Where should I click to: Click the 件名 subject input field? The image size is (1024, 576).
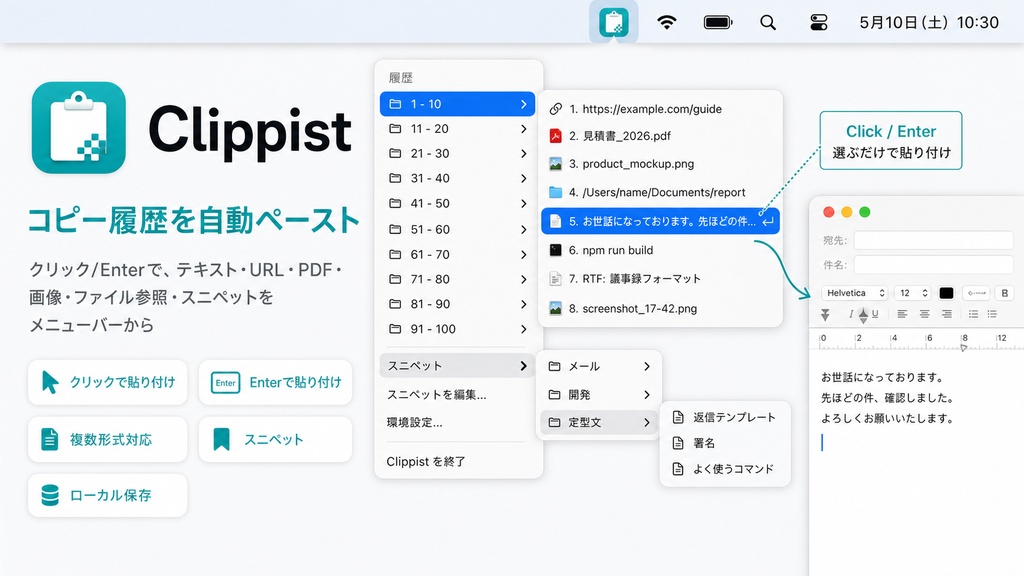(934, 264)
